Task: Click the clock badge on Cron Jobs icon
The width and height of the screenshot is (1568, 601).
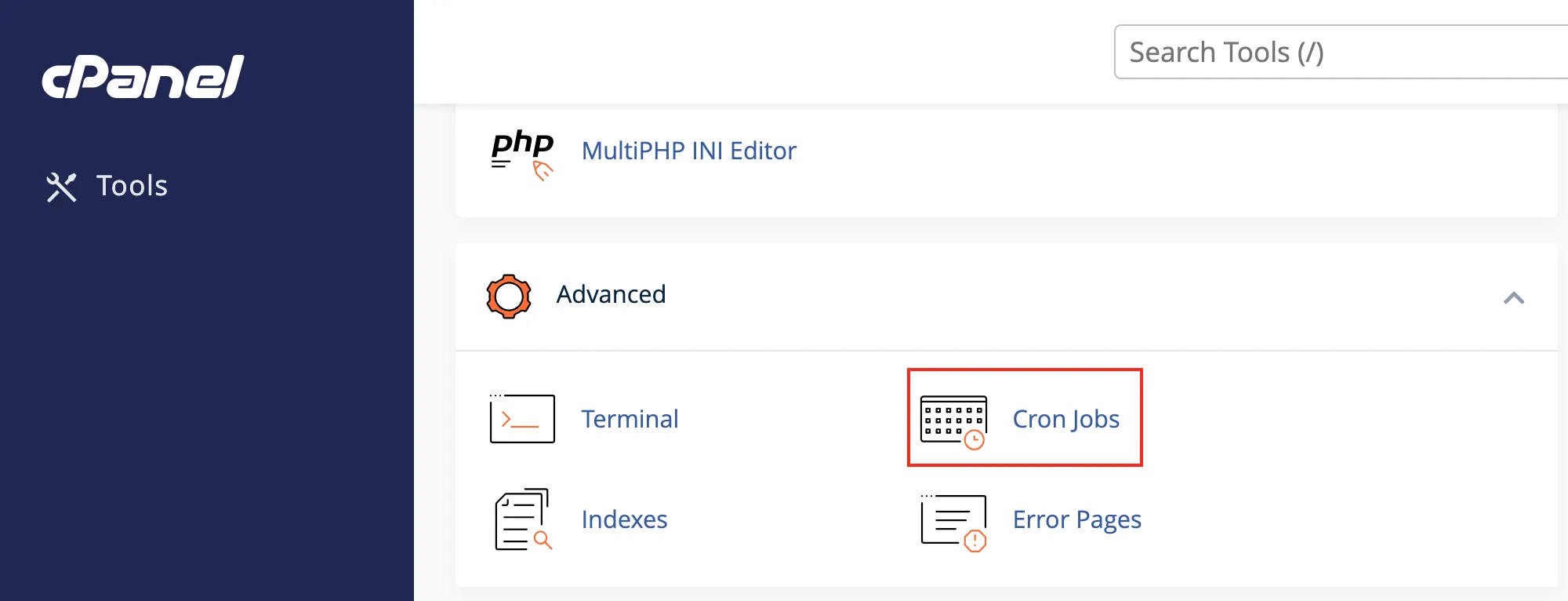Action: [x=974, y=439]
